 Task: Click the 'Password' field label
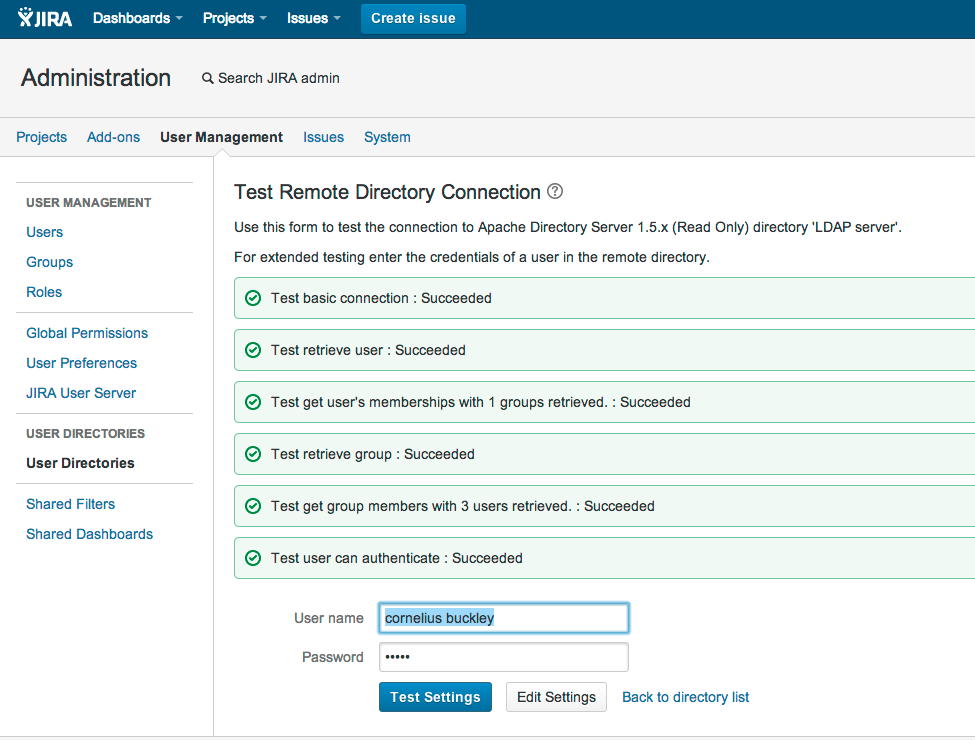[x=333, y=657]
